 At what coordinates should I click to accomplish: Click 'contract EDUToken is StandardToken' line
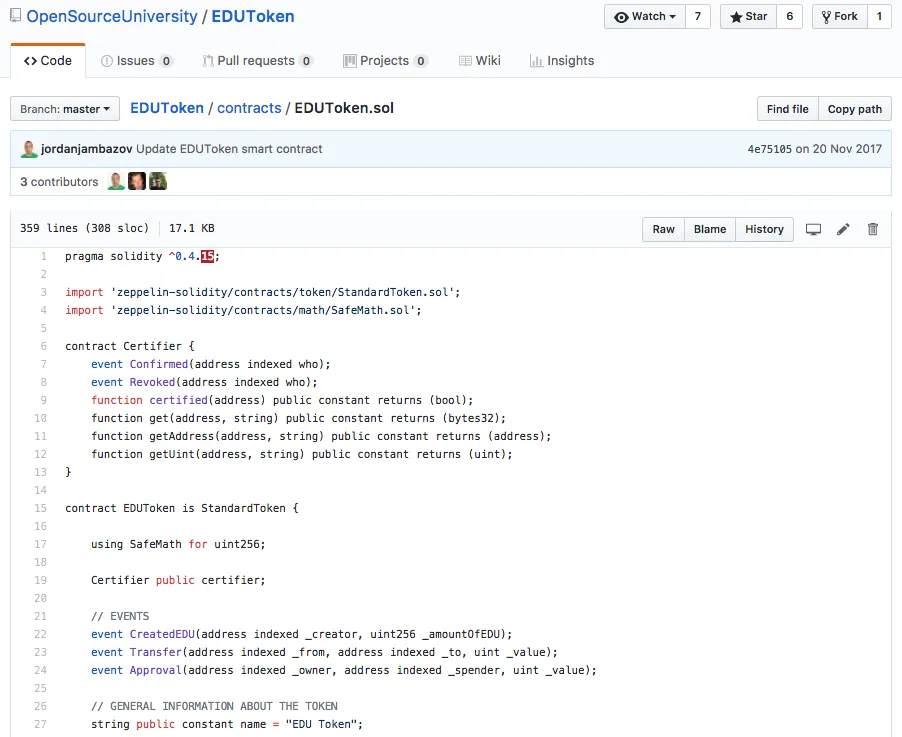pos(182,508)
